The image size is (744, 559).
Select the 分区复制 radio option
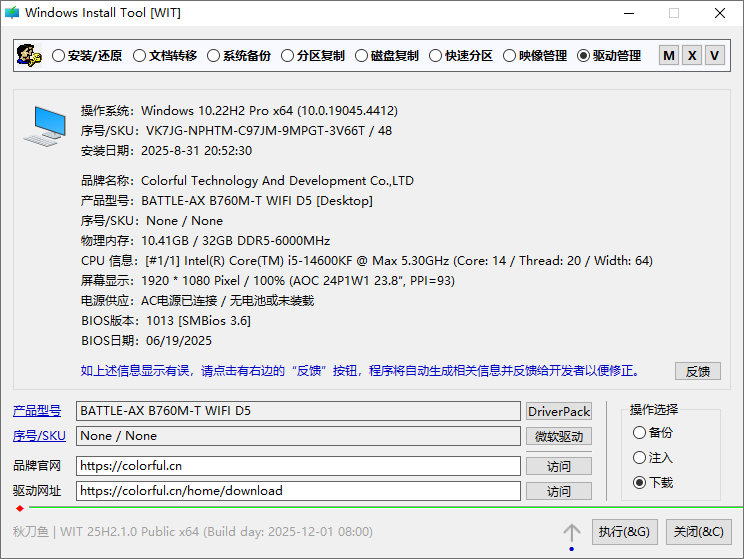[x=313, y=56]
